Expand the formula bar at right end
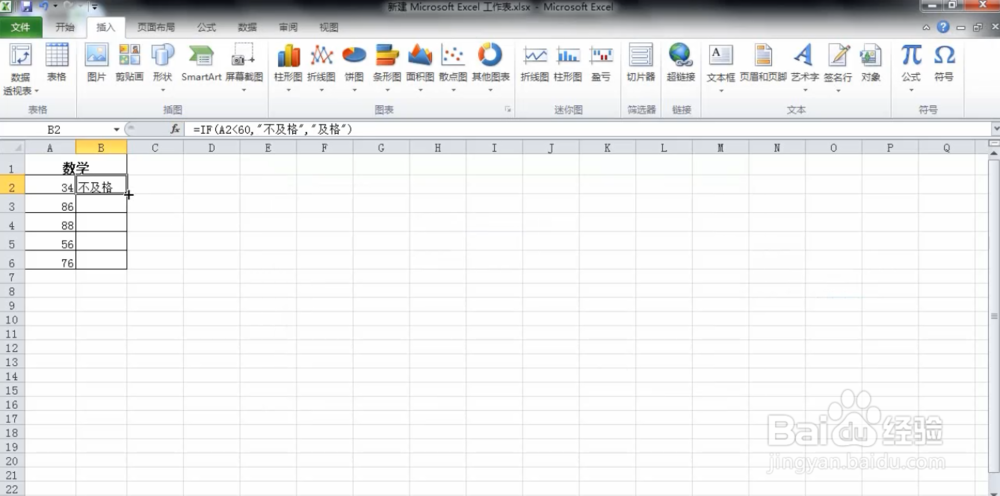The image size is (1000, 496). (x=996, y=129)
